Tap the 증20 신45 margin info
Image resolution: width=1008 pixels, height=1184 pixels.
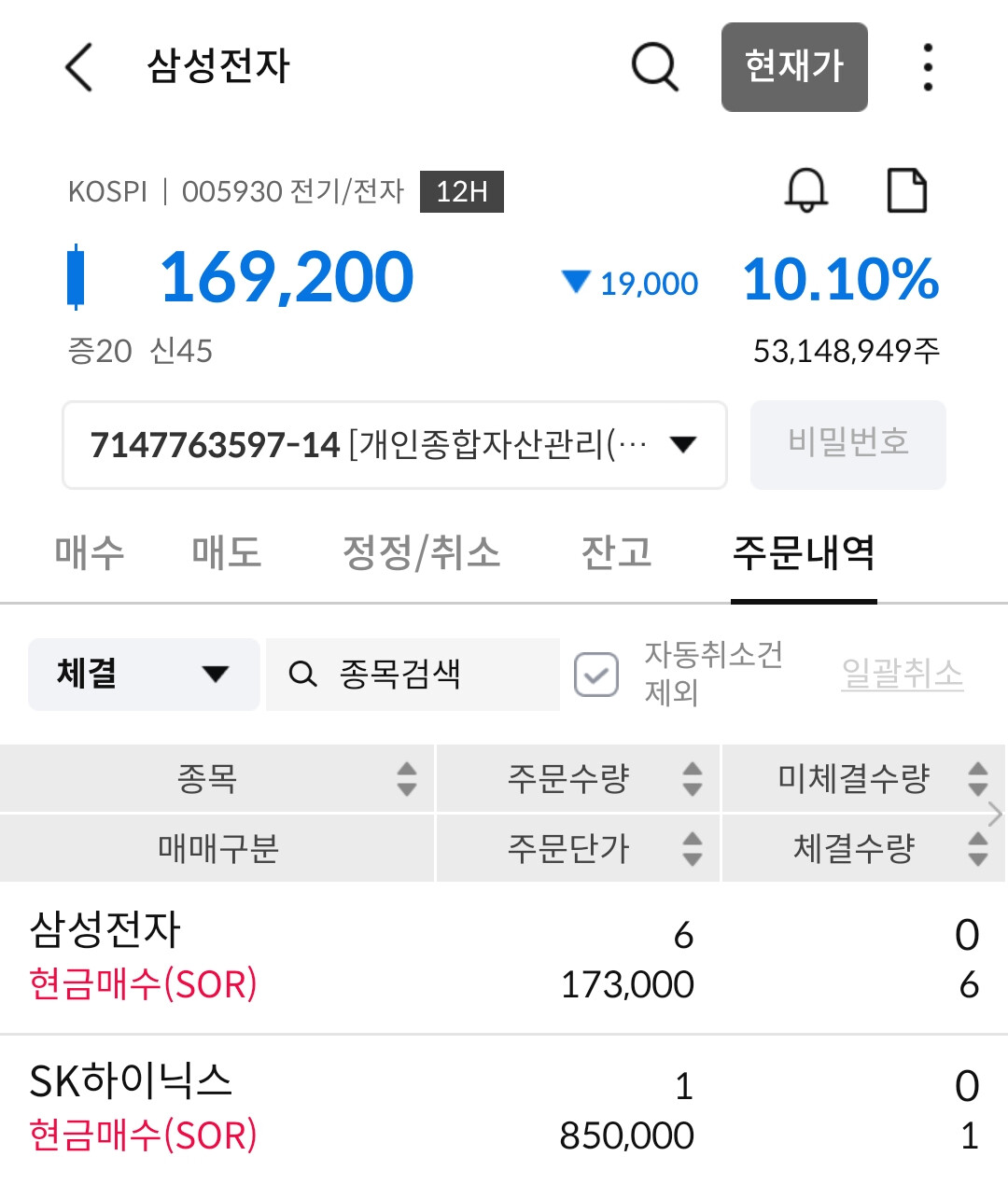(140, 351)
